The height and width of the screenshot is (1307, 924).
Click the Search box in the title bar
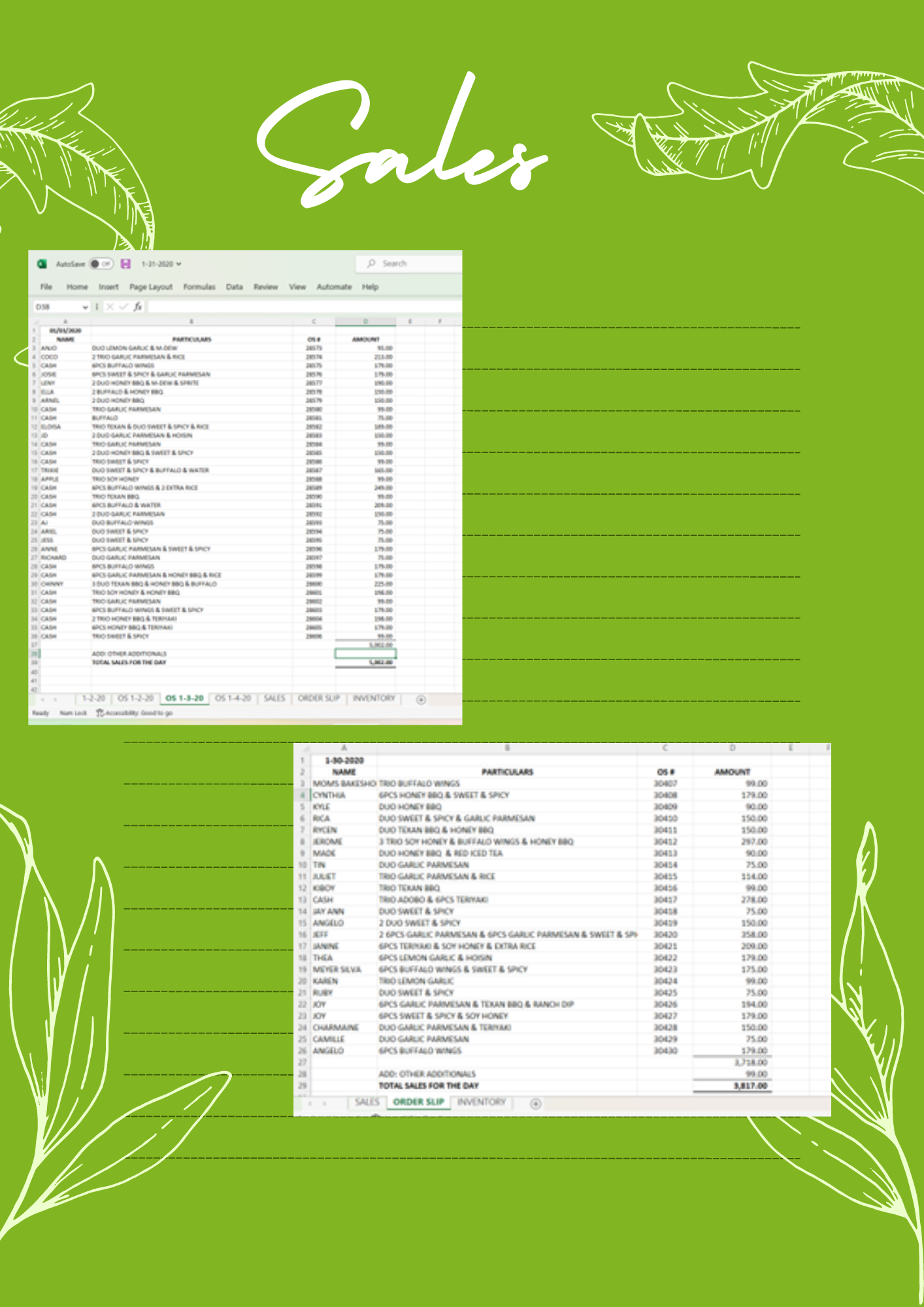pyautogui.click(x=409, y=263)
